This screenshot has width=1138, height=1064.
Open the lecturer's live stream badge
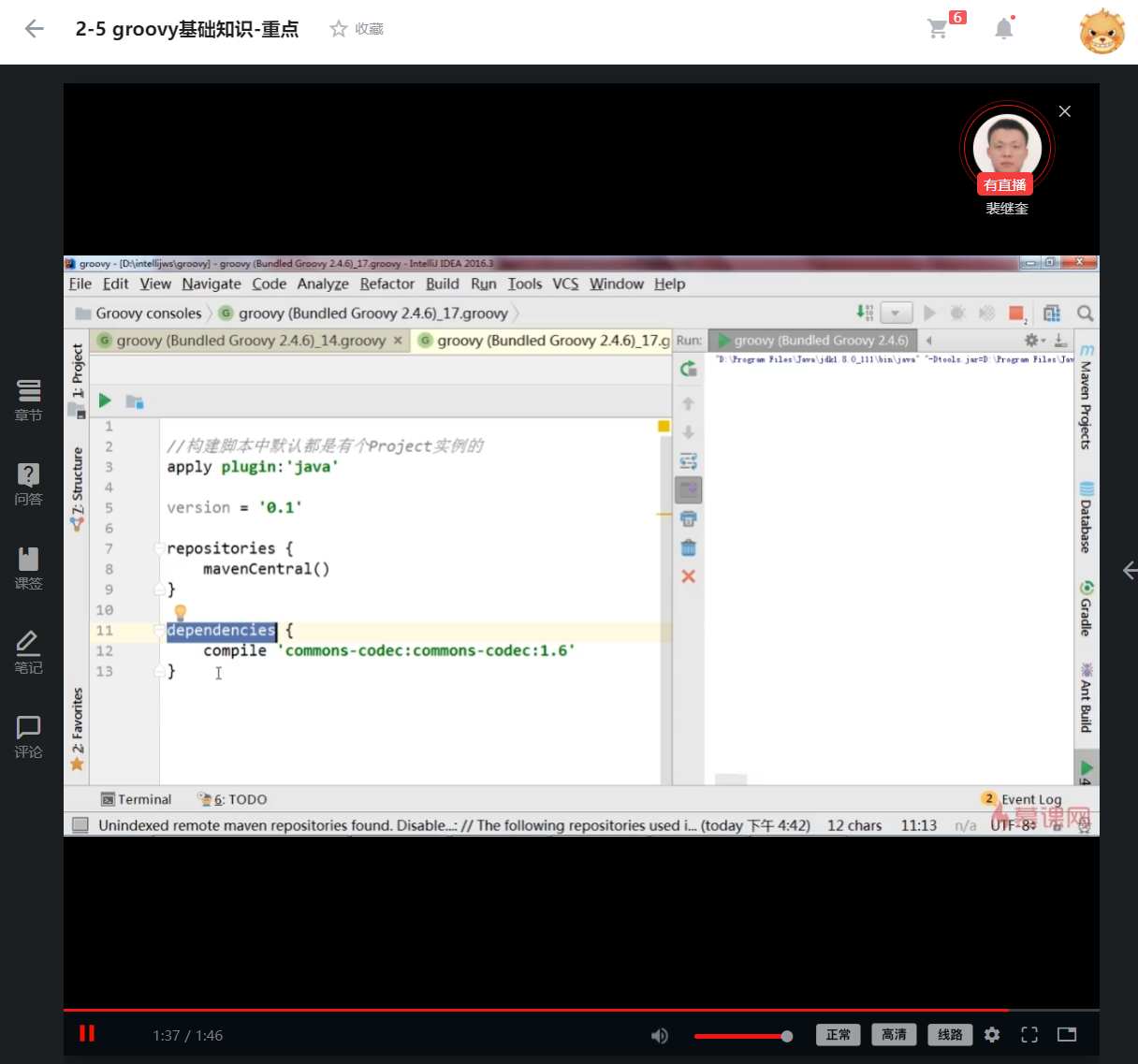[1005, 184]
